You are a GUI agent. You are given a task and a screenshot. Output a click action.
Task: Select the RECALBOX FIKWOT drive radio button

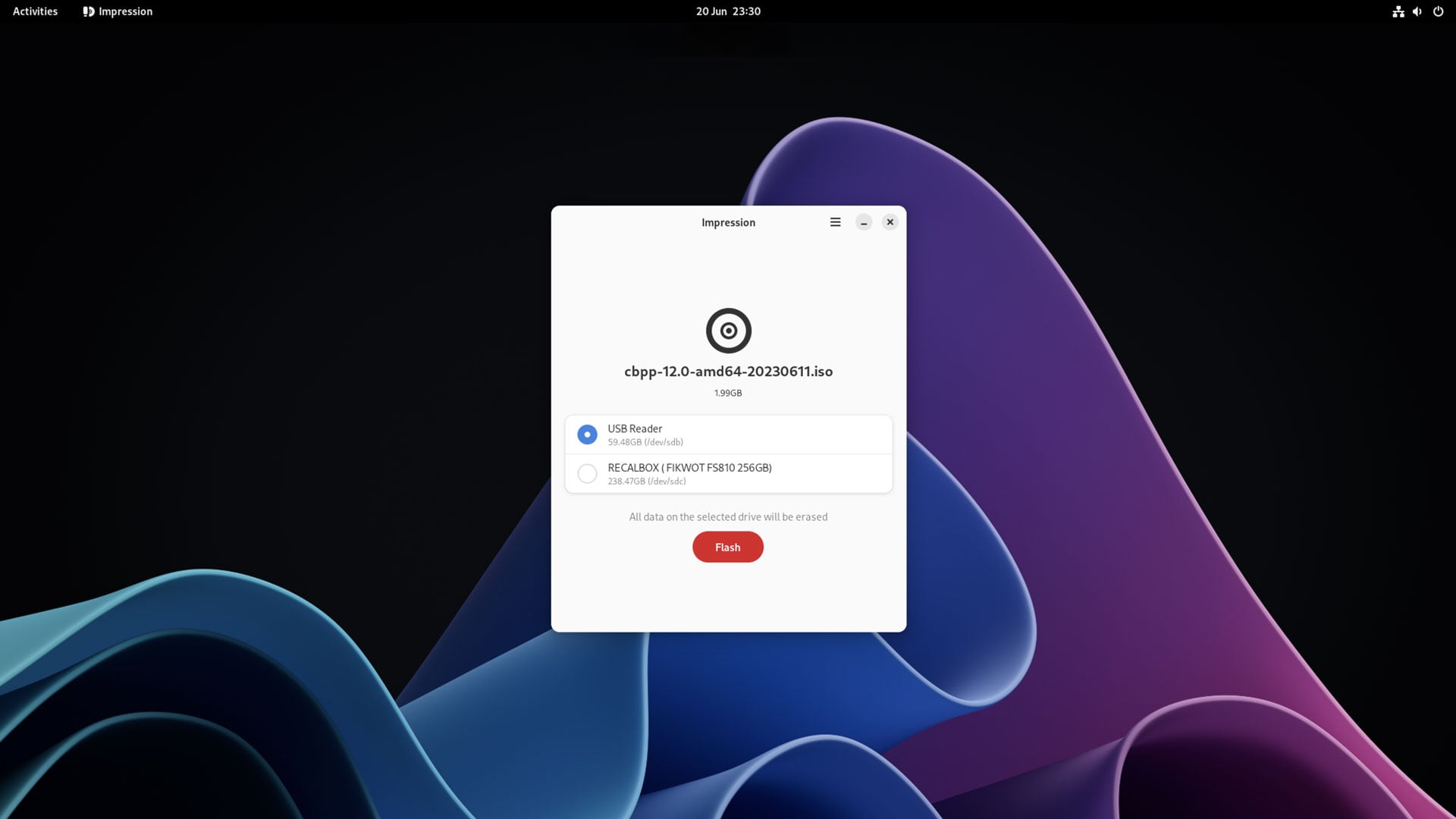pyautogui.click(x=587, y=474)
